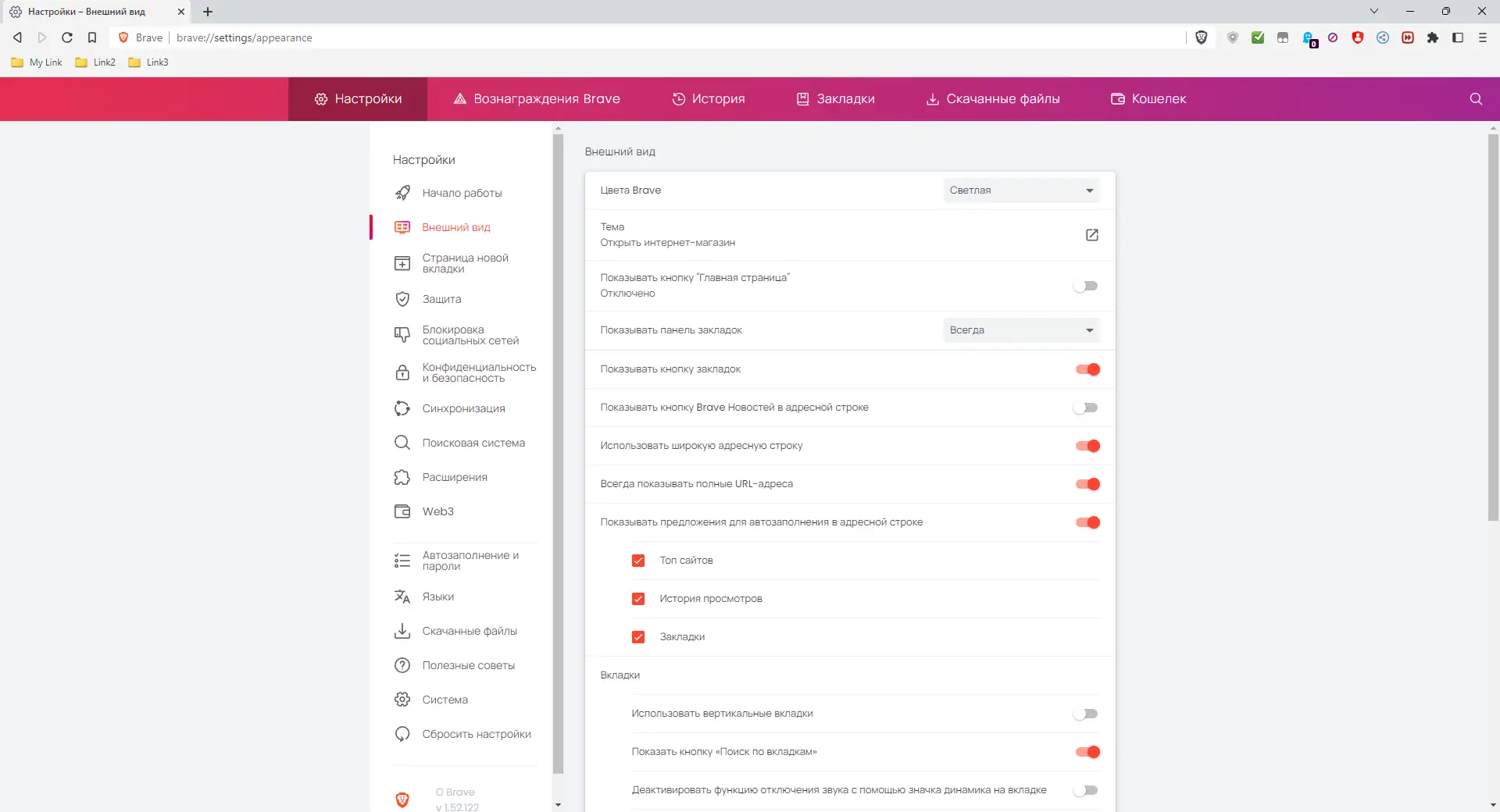Viewport: 1500px width, 812px height.
Task: Close the Настройки – Внешний вид tab
Action: tap(181, 12)
